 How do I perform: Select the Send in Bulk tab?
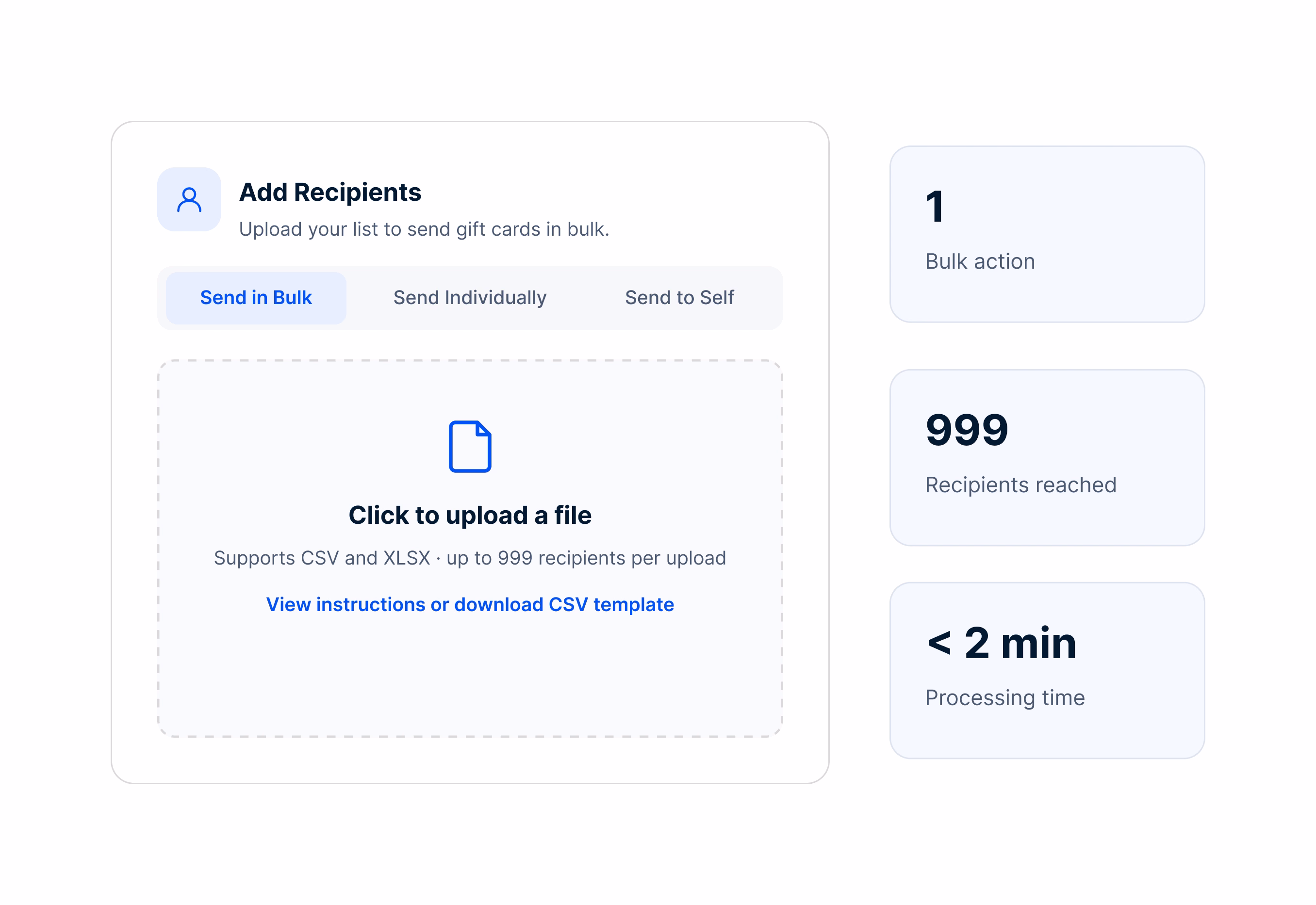pyautogui.click(x=256, y=298)
